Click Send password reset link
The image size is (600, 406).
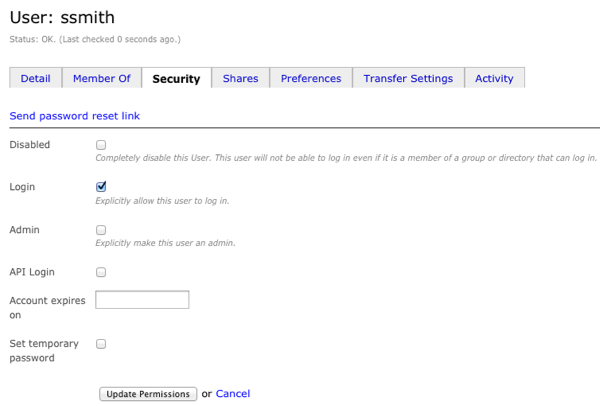point(75,116)
